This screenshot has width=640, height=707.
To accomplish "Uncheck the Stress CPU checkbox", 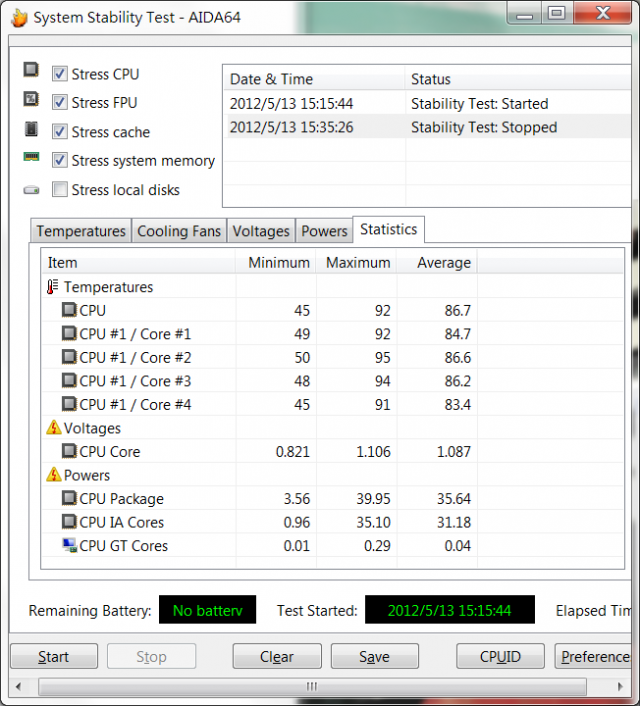I will point(60,73).
